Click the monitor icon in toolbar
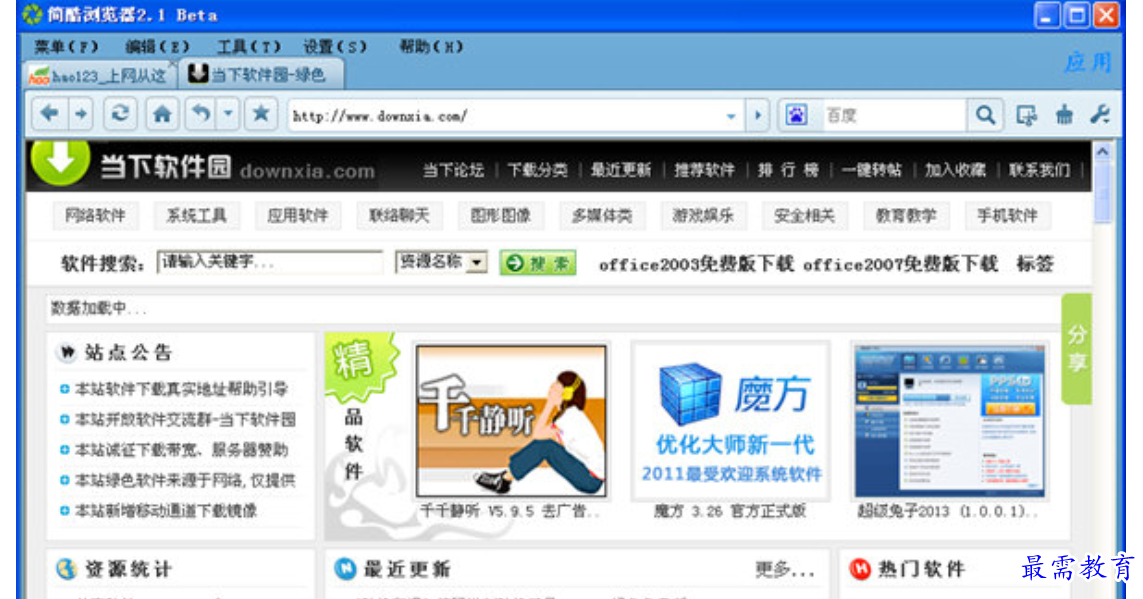Image resolution: width=1143 pixels, height=599 pixels. coord(1026,115)
